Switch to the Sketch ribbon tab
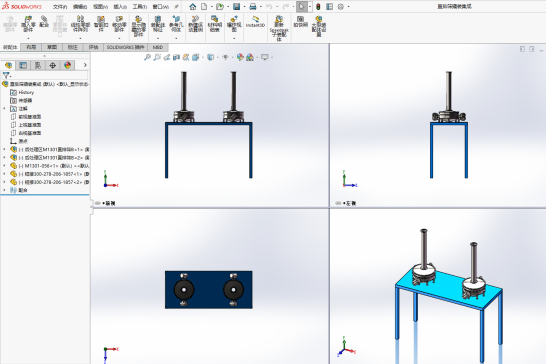The width and height of the screenshot is (546, 364). 52,47
